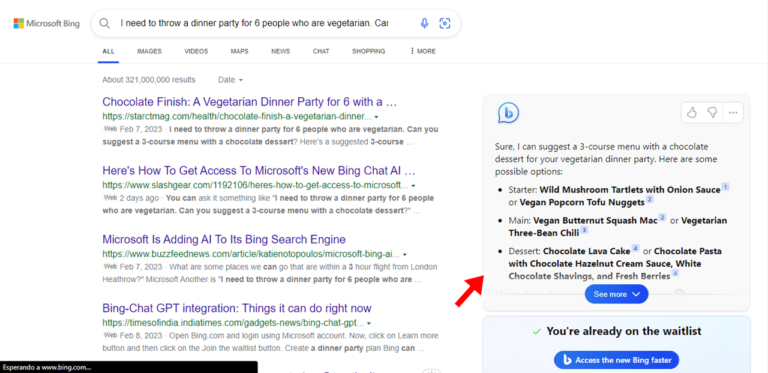Expand buzzfeednews.com result URL arrow
The height and width of the screenshot is (373, 768).
405,255
